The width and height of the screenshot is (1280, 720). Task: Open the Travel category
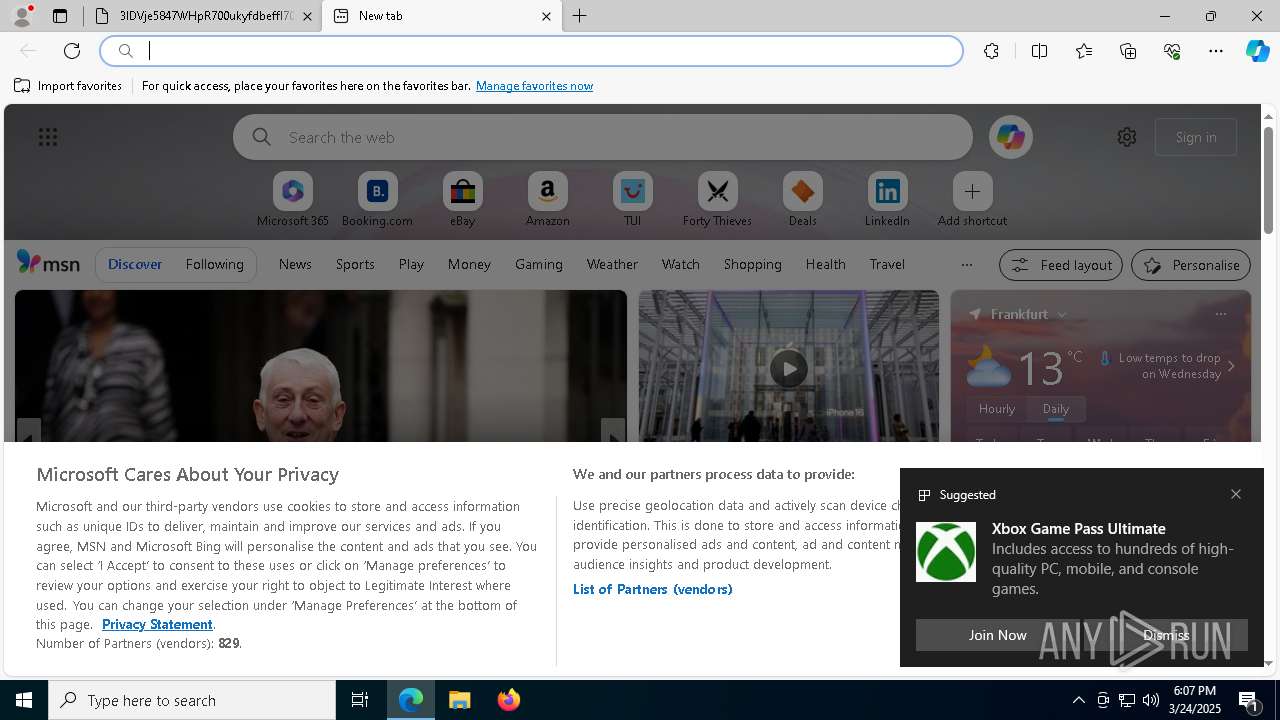tap(887, 264)
